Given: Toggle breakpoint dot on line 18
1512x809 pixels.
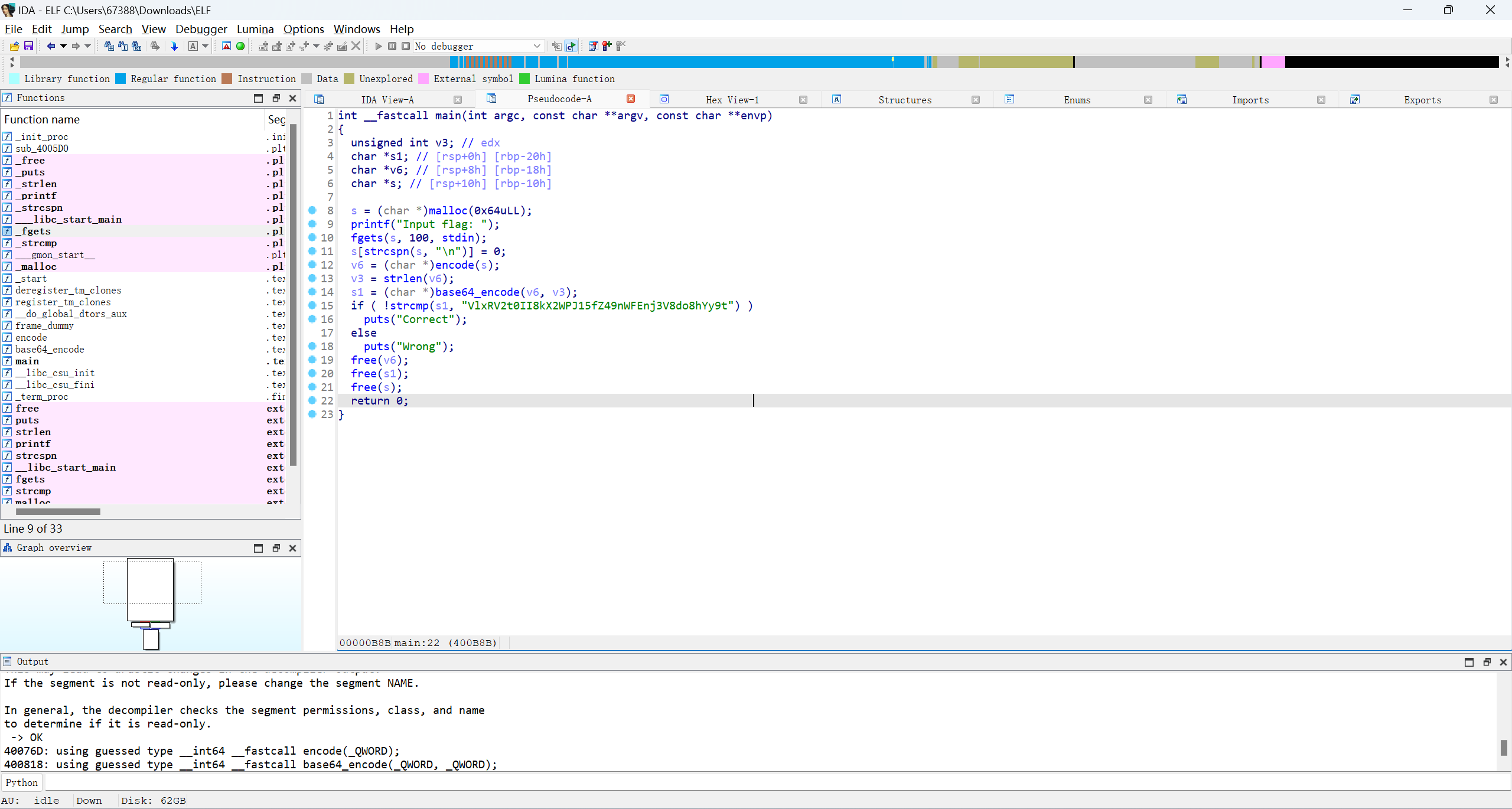Looking at the screenshot, I should point(312,346).
